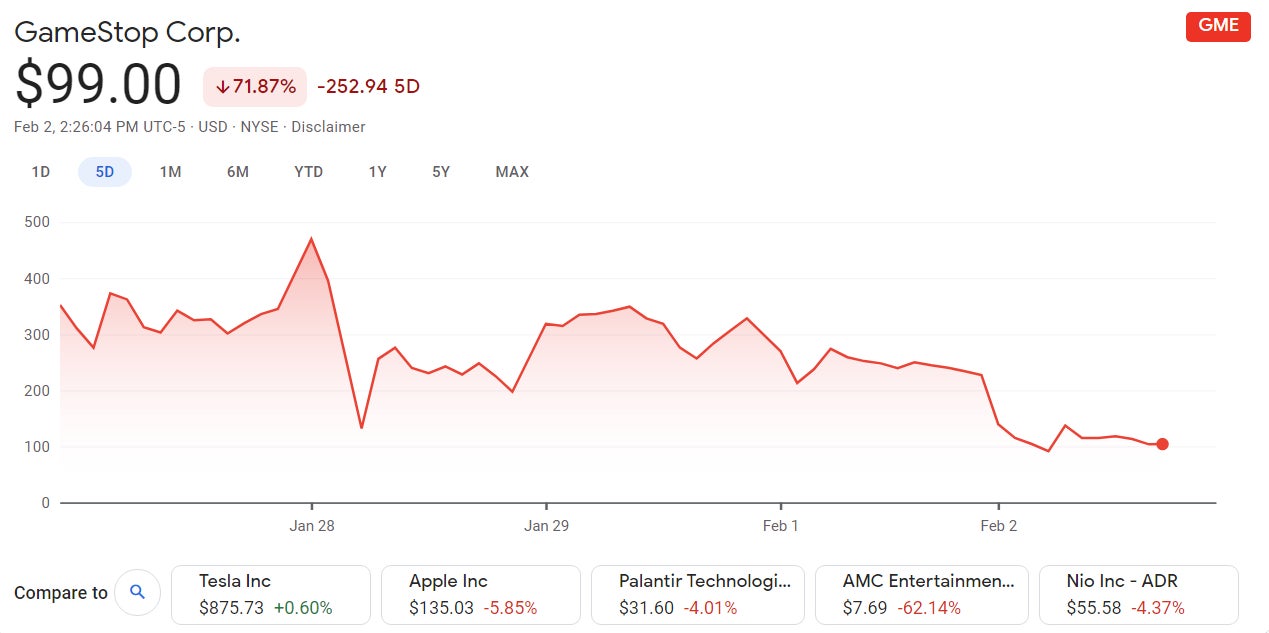The height and width of the screenshot is (633, 1269).
Task: Open the Palantir Technologies comparison card
Action: point(698,594)
